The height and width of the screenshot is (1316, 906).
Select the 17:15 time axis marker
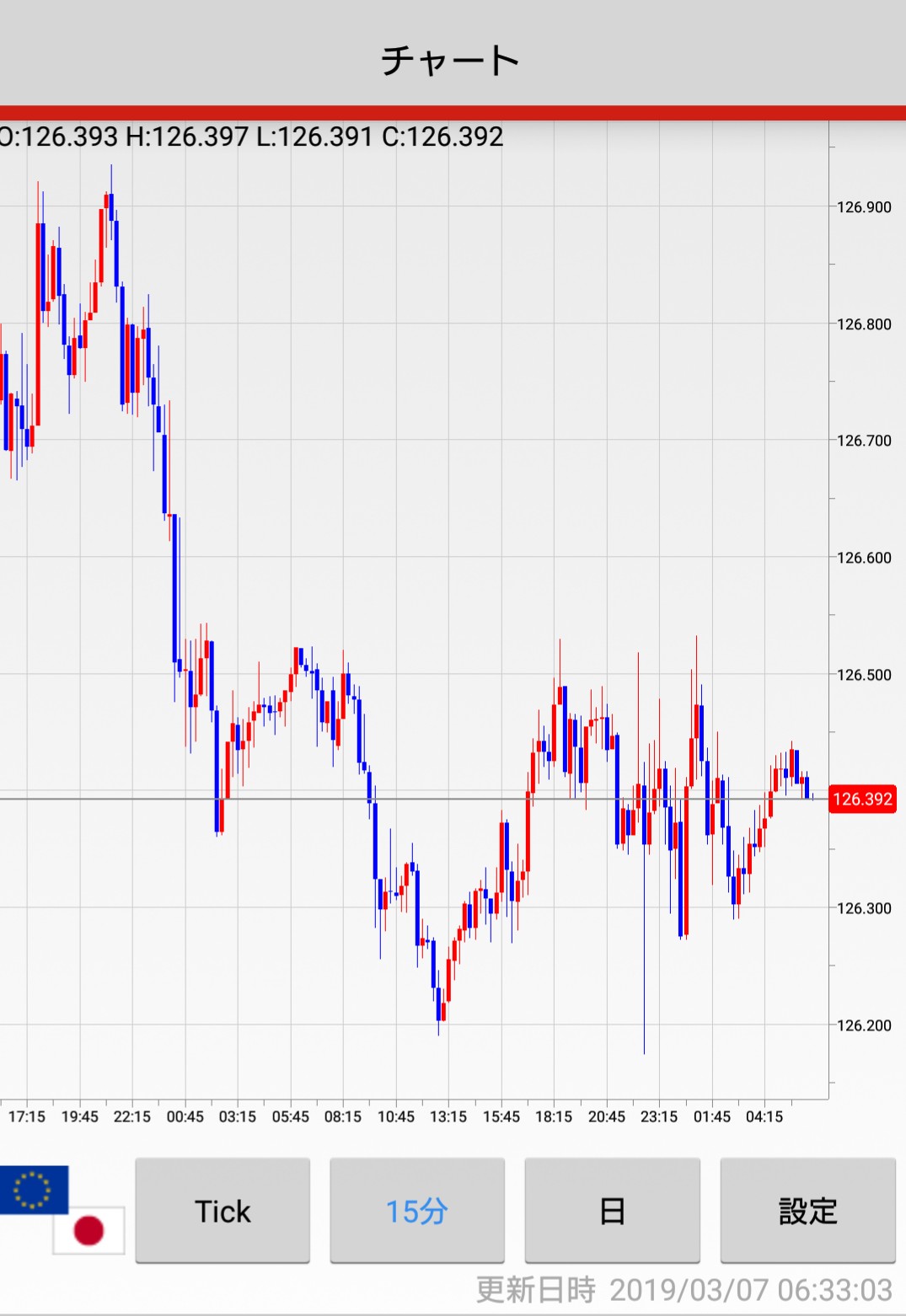click(27, 1116)
